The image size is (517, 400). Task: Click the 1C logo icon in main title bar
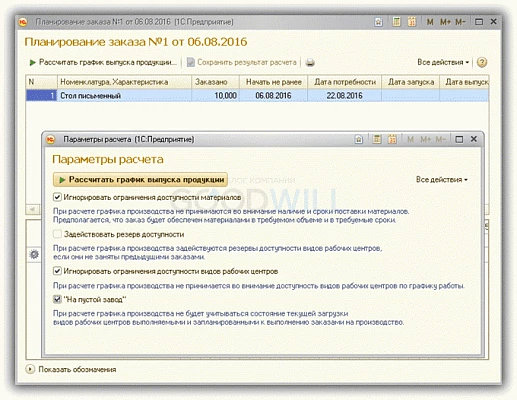(x=23, y=22)
